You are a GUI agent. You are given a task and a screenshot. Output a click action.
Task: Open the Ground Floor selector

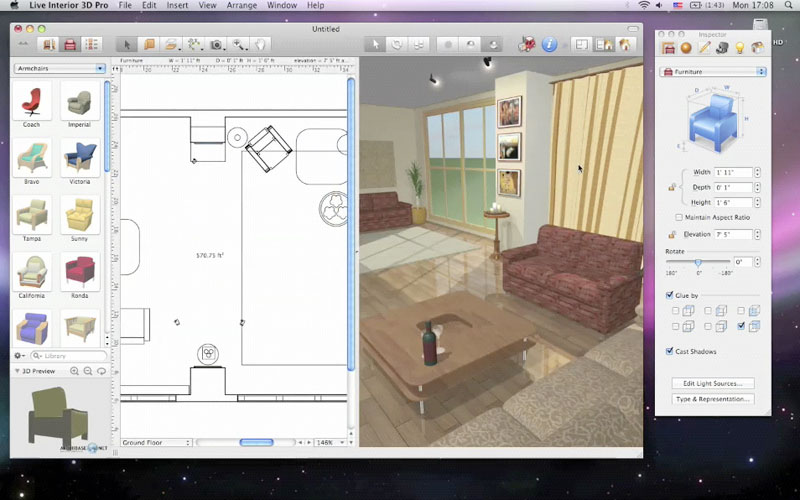click(155, 442)
